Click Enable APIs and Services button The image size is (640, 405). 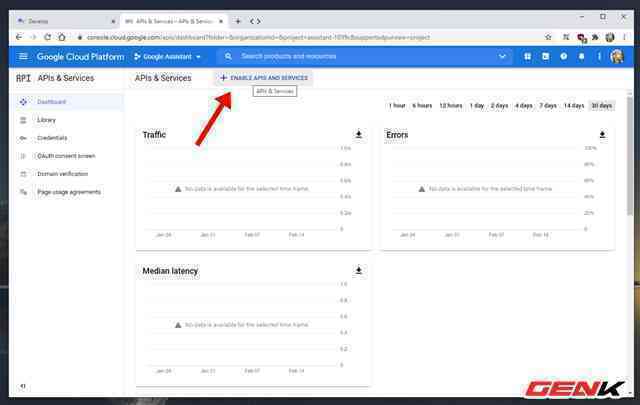coord(264,78)
